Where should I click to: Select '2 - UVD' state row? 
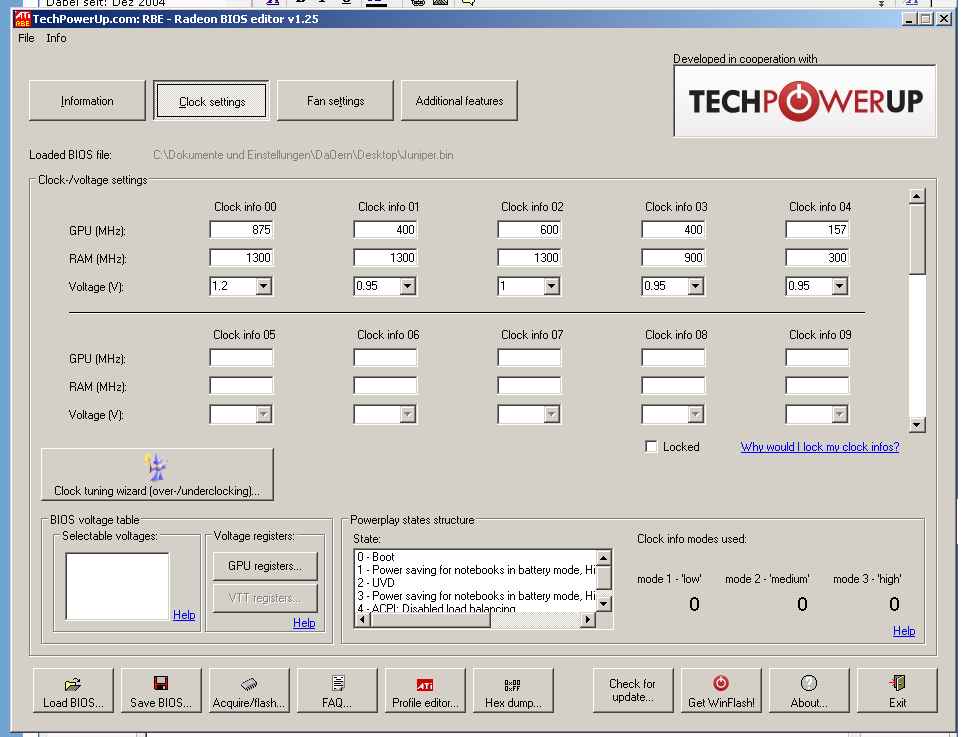click(x=476, y=583)
